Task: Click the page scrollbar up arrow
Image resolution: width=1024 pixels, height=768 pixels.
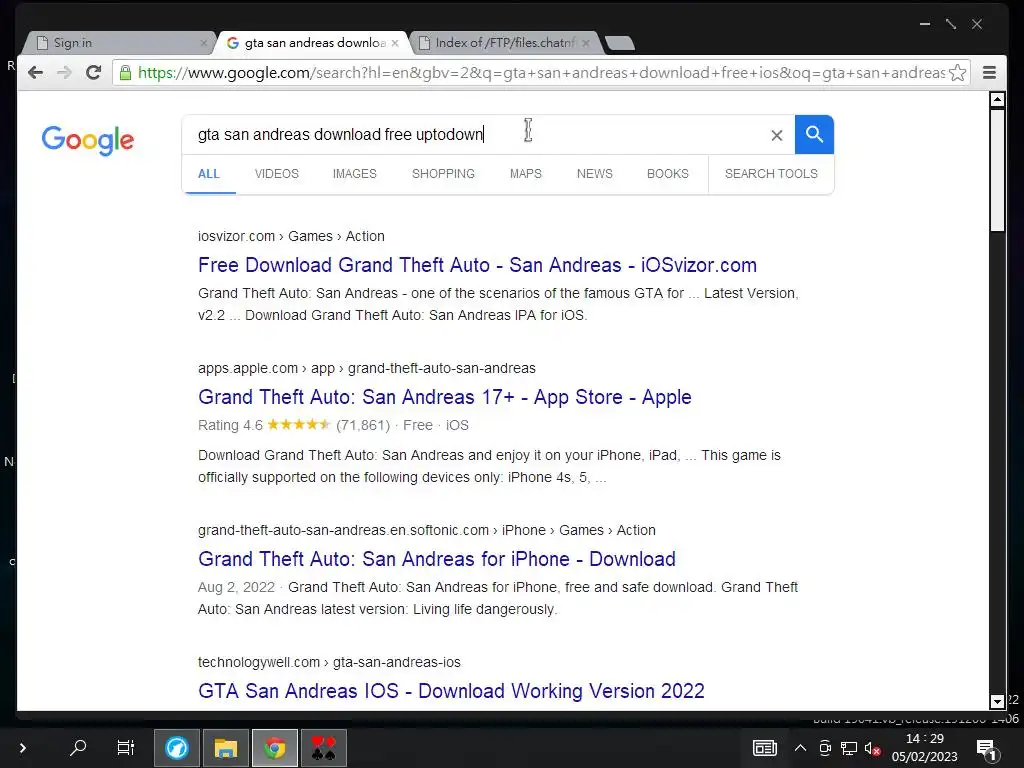Action: pyautogui.click(x=997, y=100)
